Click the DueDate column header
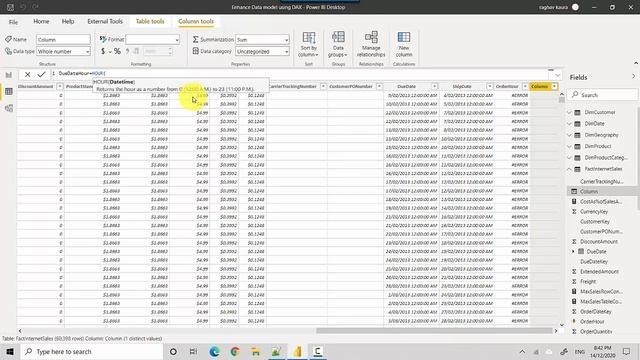This screenshot has height=360, width=640. (x=407, y=86)
